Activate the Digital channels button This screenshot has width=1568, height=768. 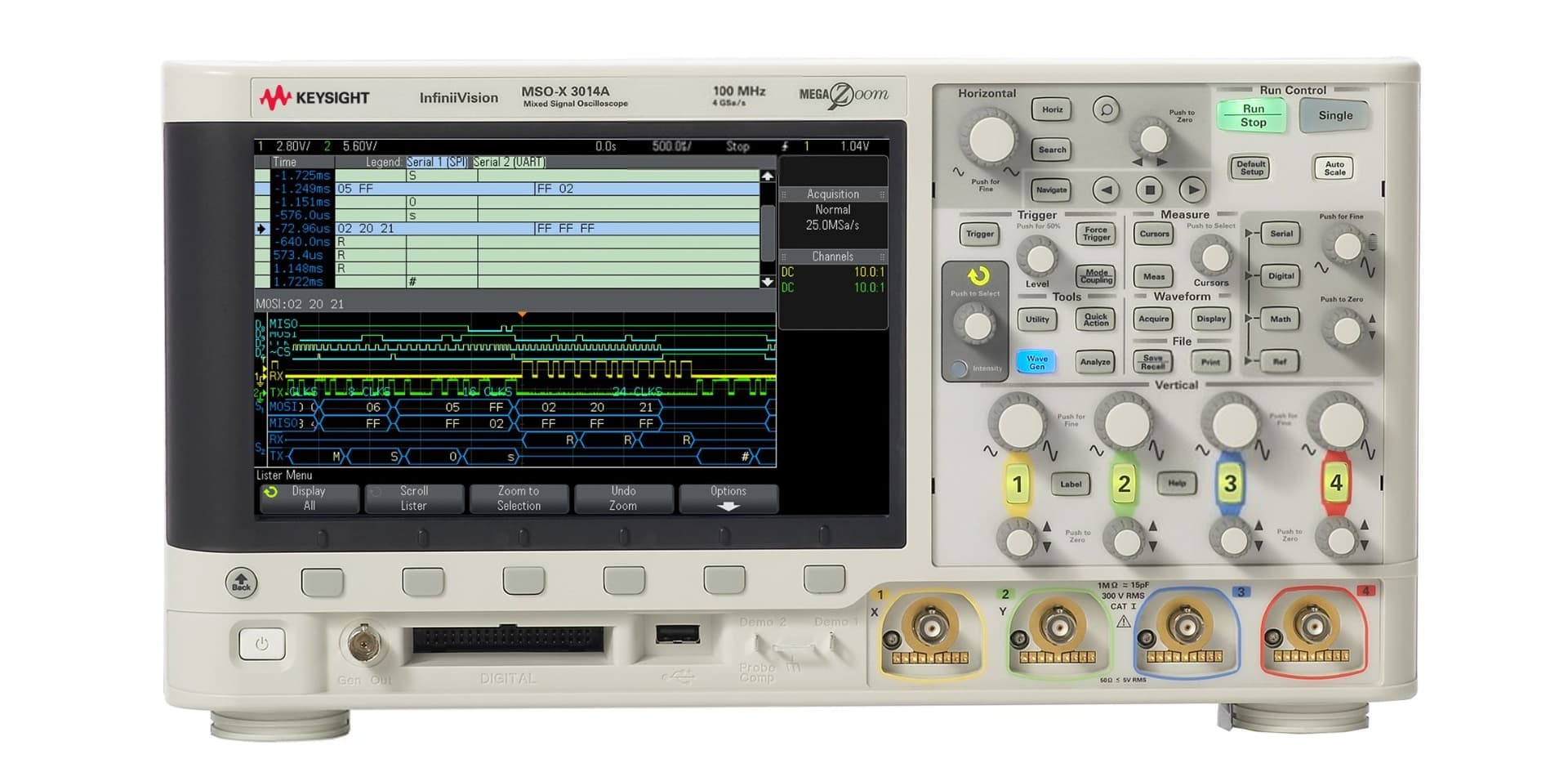tap(1281, 277)
